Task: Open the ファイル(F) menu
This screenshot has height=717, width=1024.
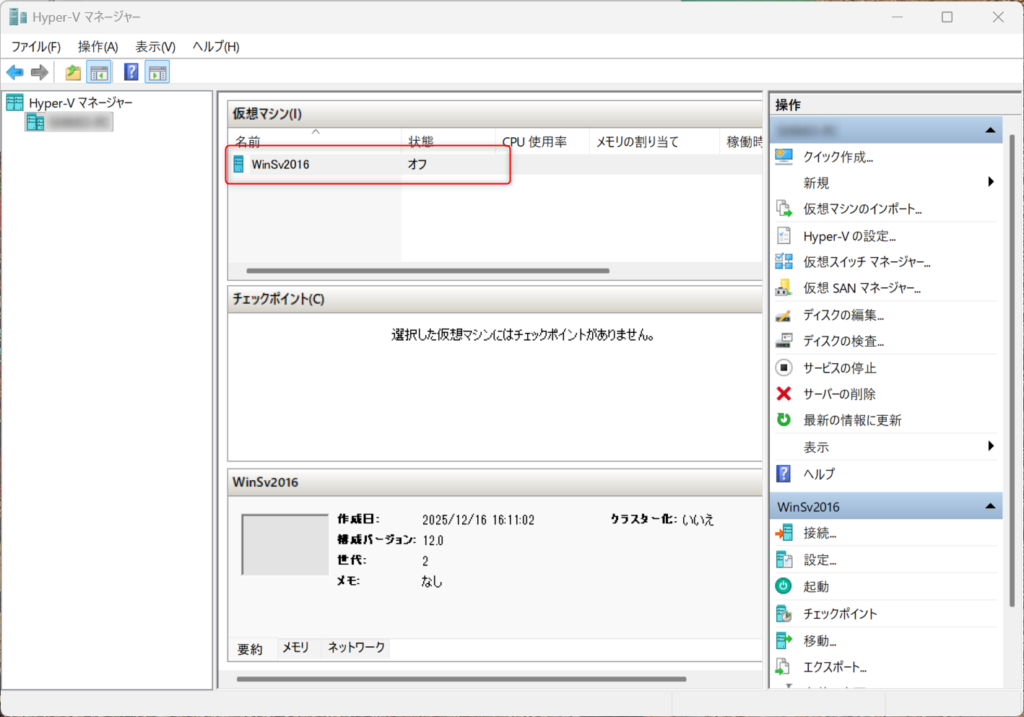Action: 36,47
